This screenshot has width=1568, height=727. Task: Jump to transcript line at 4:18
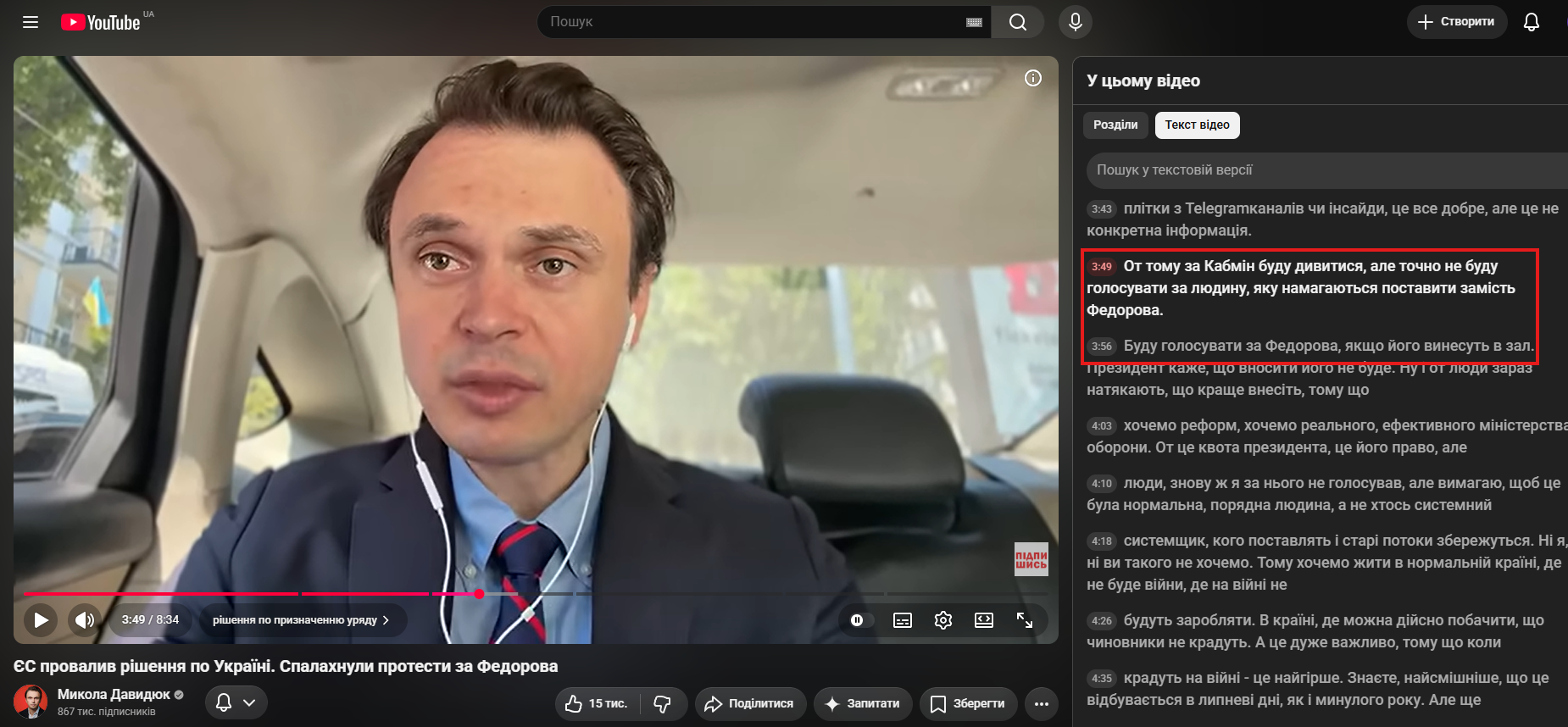click(1326, 563)
